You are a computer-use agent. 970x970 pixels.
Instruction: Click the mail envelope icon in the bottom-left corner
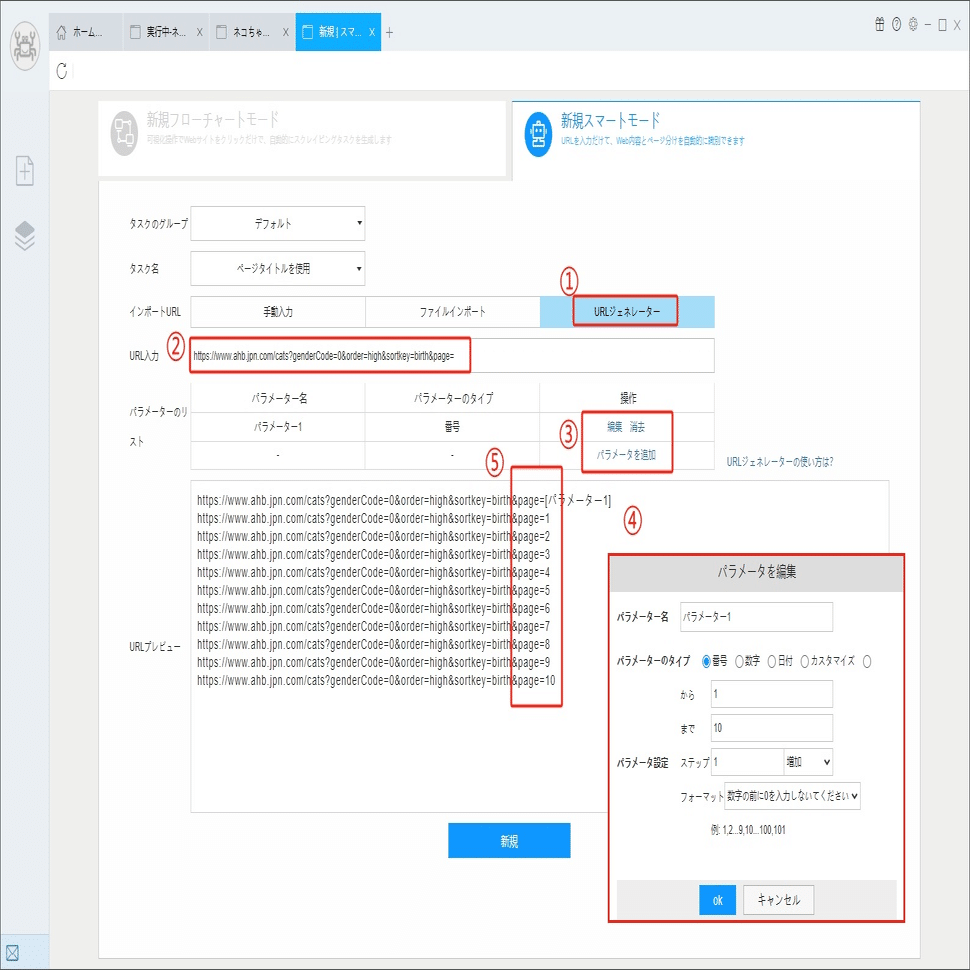[12, 953]
